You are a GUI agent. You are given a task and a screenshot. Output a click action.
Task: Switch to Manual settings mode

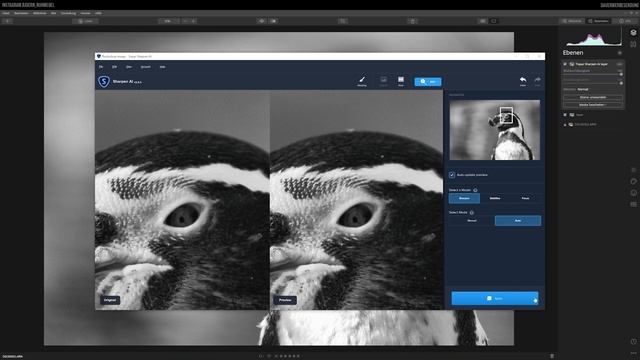pyautogui.click(x=472, y=220)
